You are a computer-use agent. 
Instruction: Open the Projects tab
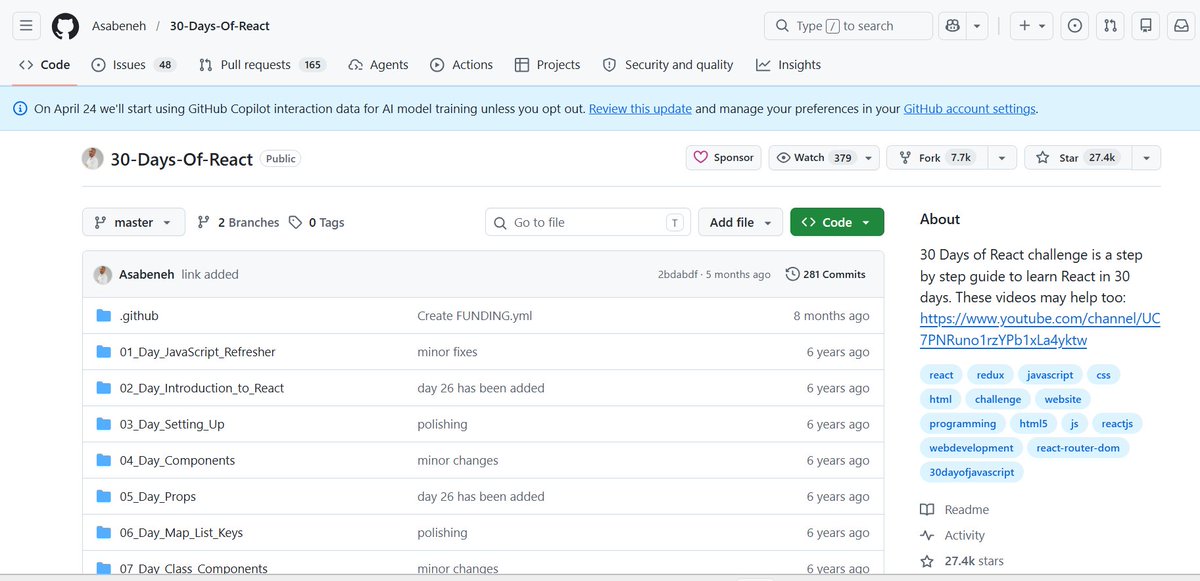click(547, 65)
